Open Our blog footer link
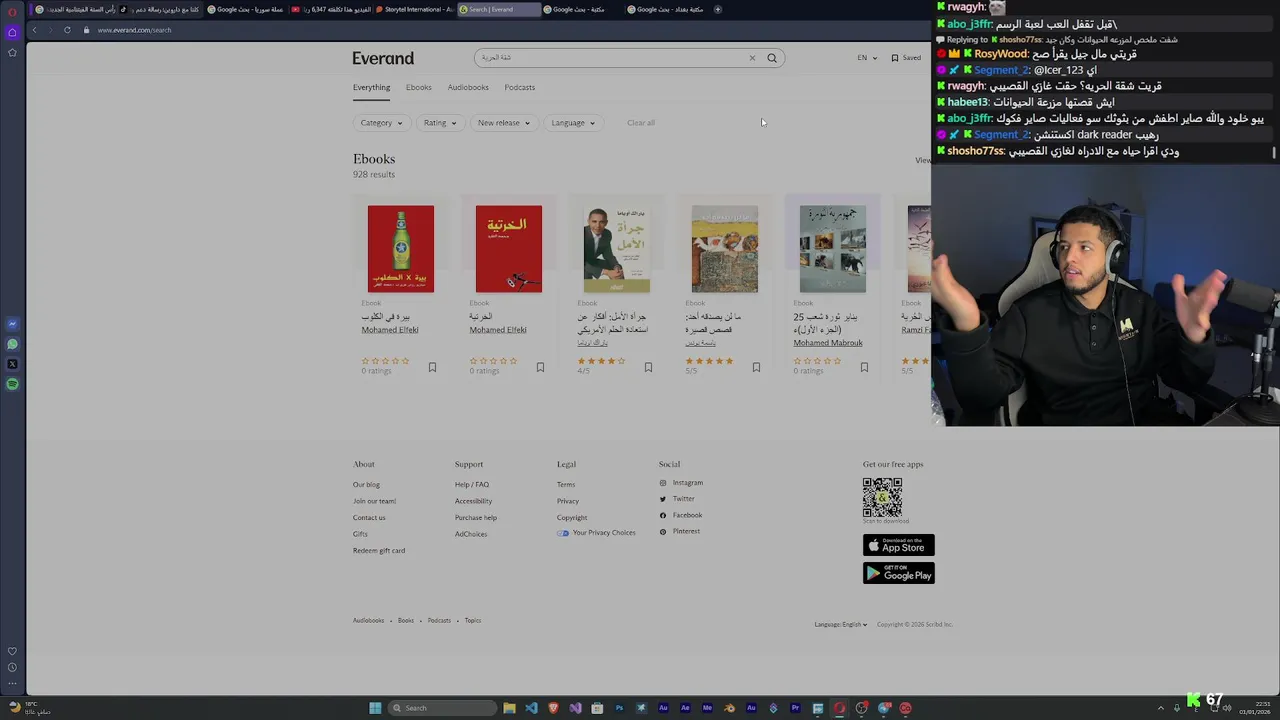 [x=366, y=485]
